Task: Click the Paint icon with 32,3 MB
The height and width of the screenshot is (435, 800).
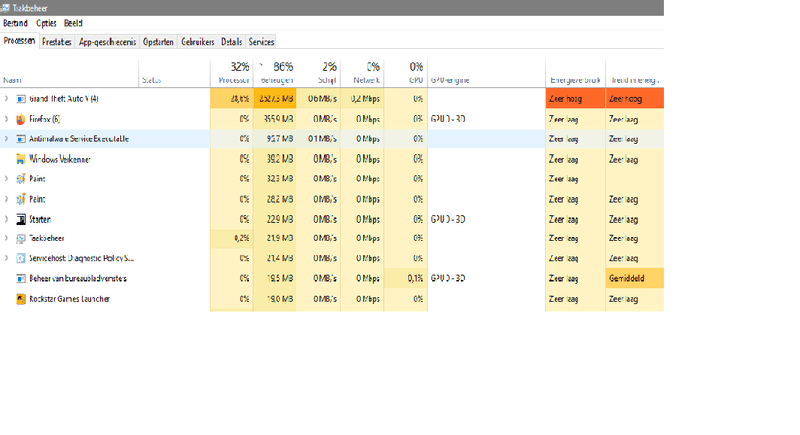Action: coord(20,179)
